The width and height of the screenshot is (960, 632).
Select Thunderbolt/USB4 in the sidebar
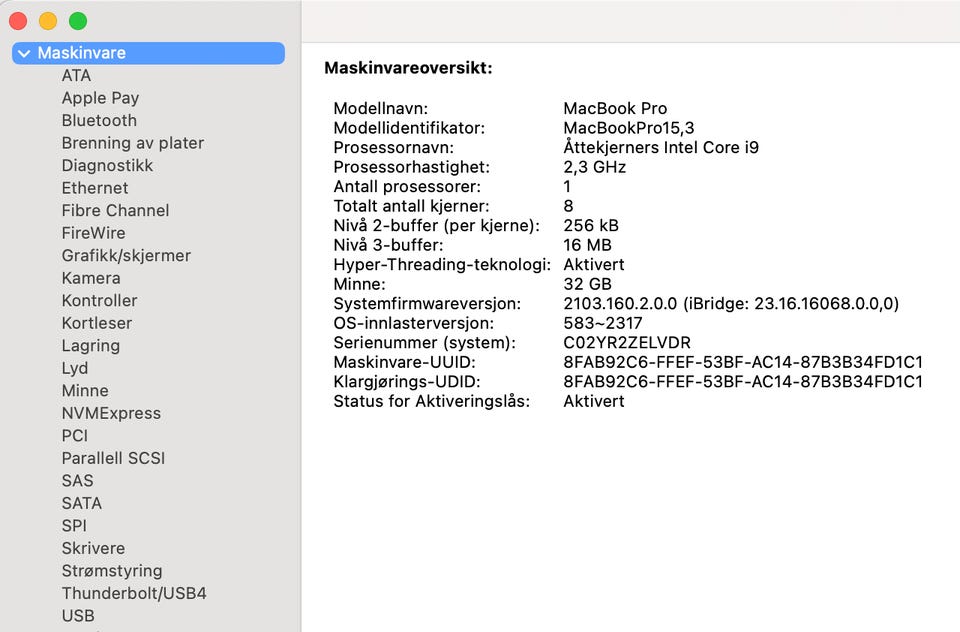[134, 594]
